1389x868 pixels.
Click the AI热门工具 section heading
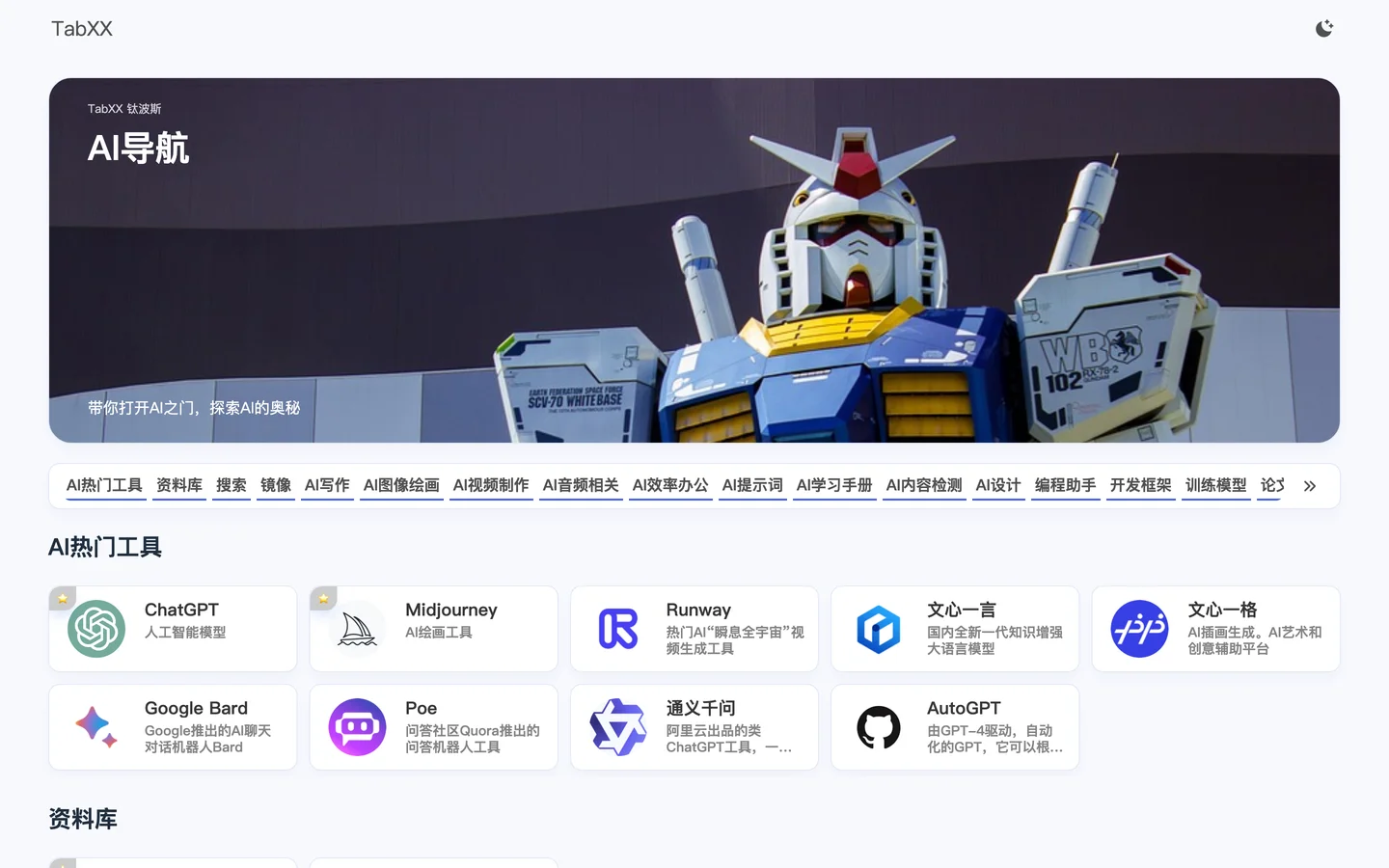tap(105, 548)
